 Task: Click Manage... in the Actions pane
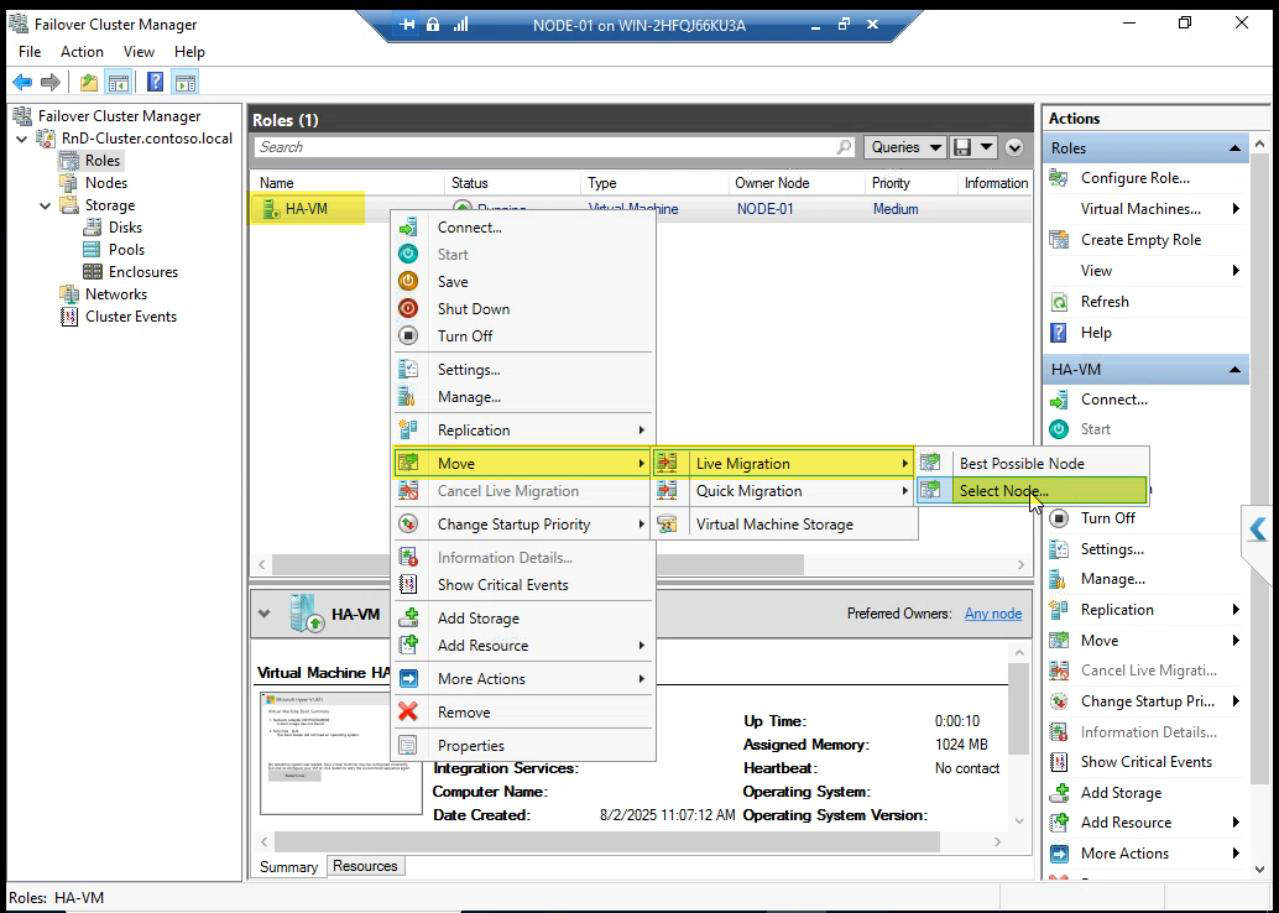coord(1113,578)
